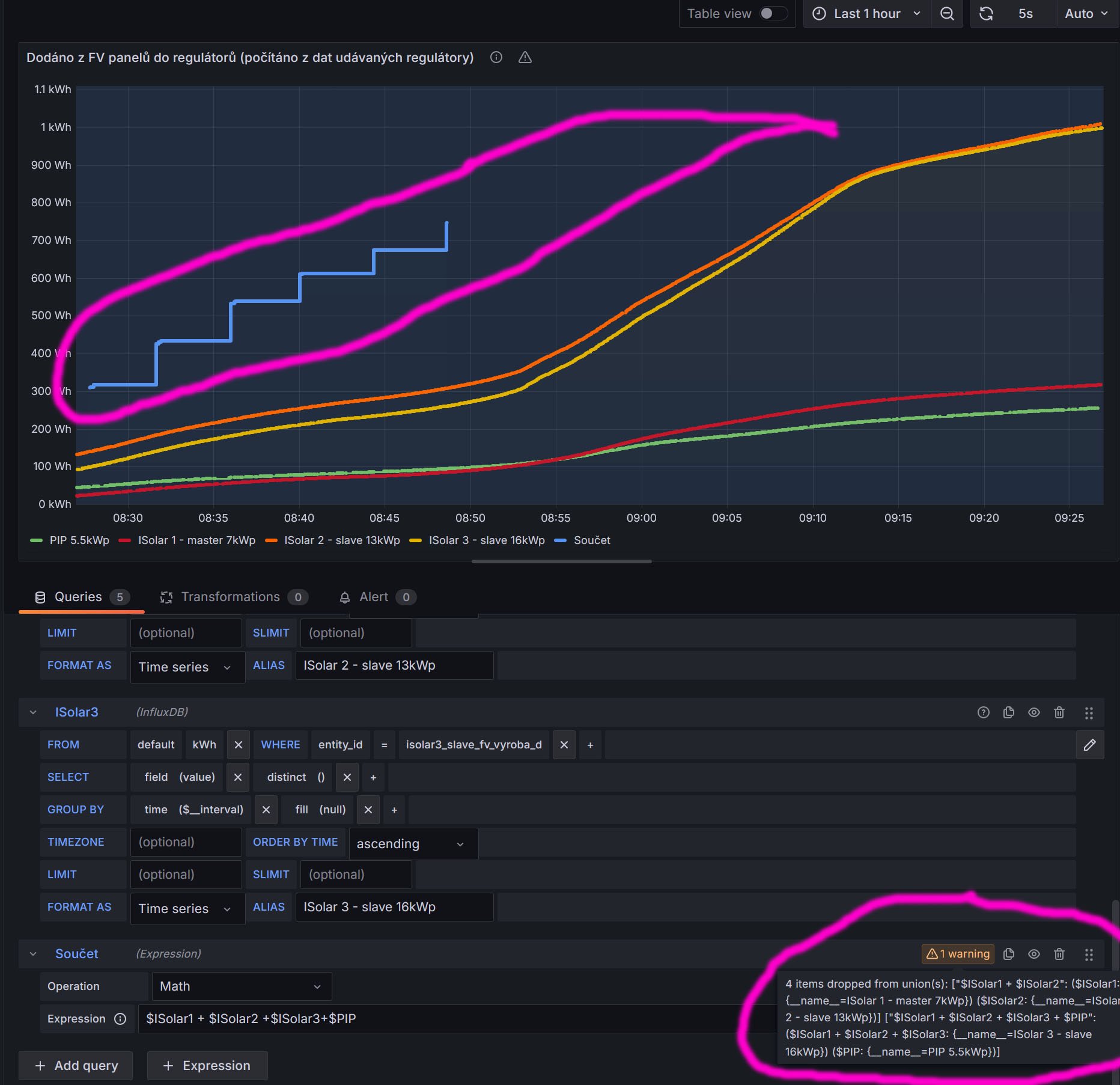This screenshot has height=1085, width=1120.
Task: Toggle text edit mode pencil for ISolar3
Action: pyautogui.click(x=1090, y=745)
